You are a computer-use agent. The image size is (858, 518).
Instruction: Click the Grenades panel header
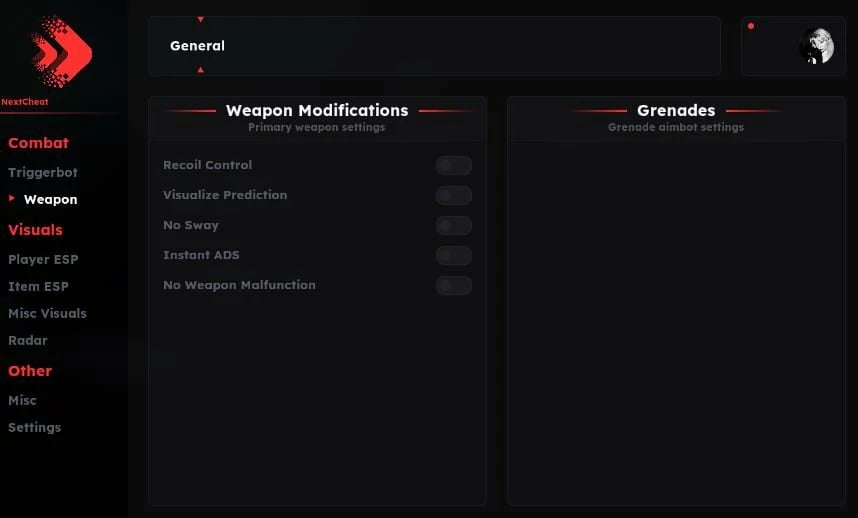click(x=676, y=110)
